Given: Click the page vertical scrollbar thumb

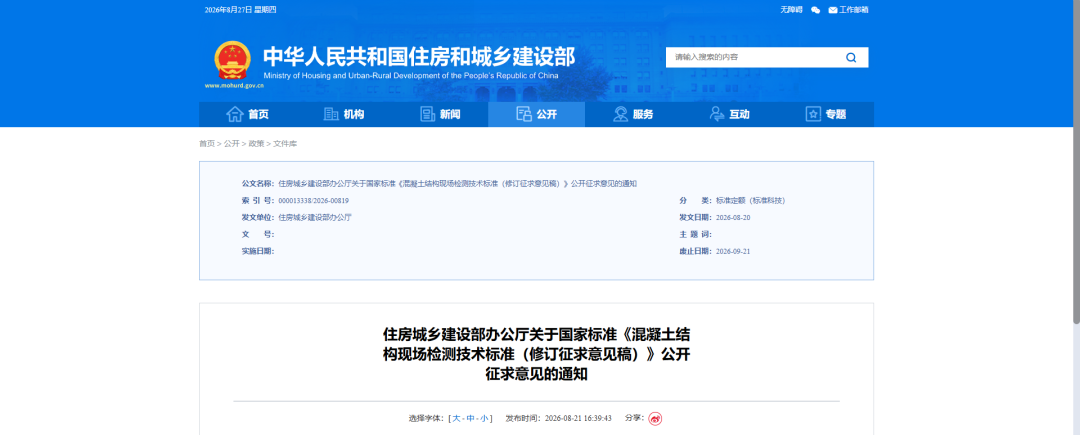Looking at the screenshot, I should (1076, 162).
